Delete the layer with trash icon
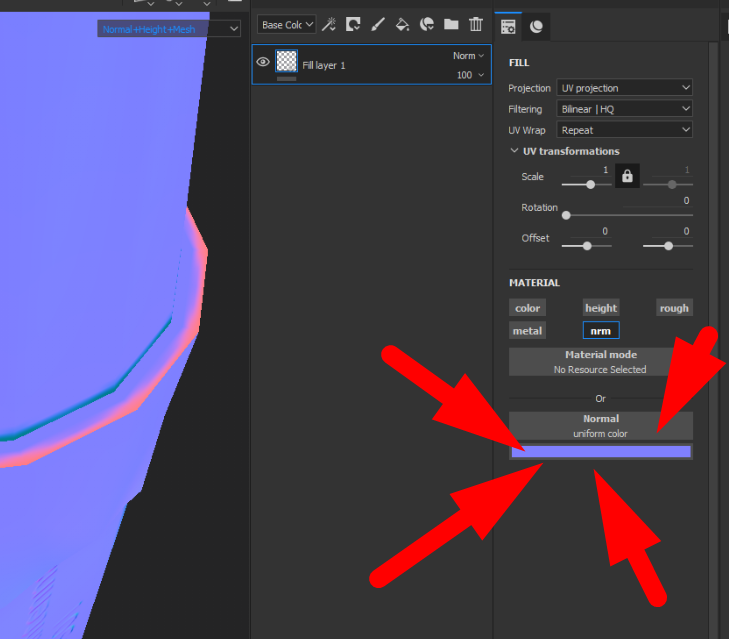Viewport: 729px width, 639px height. (x=476, y=24)
